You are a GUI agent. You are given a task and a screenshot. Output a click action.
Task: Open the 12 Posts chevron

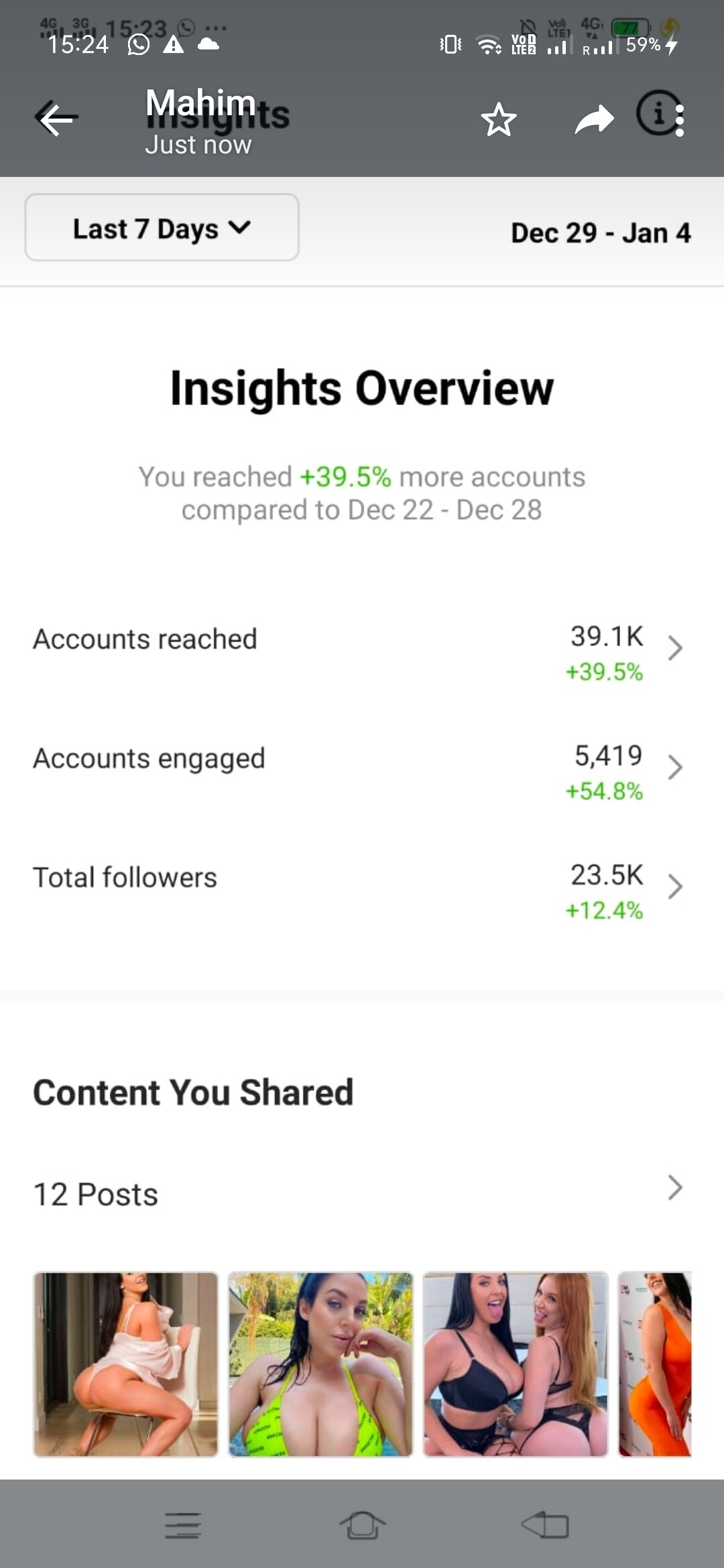click(x=675, y=1187)
